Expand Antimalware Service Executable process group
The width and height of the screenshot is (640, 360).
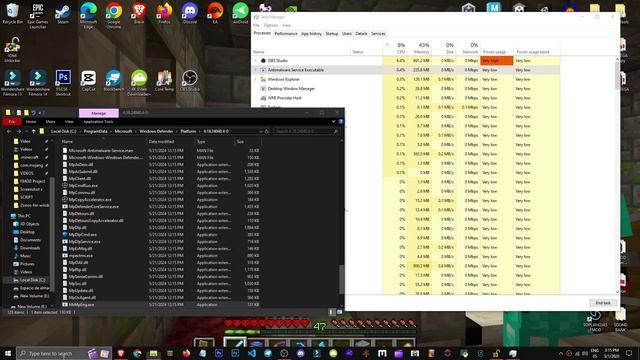[x=256, y=70]
